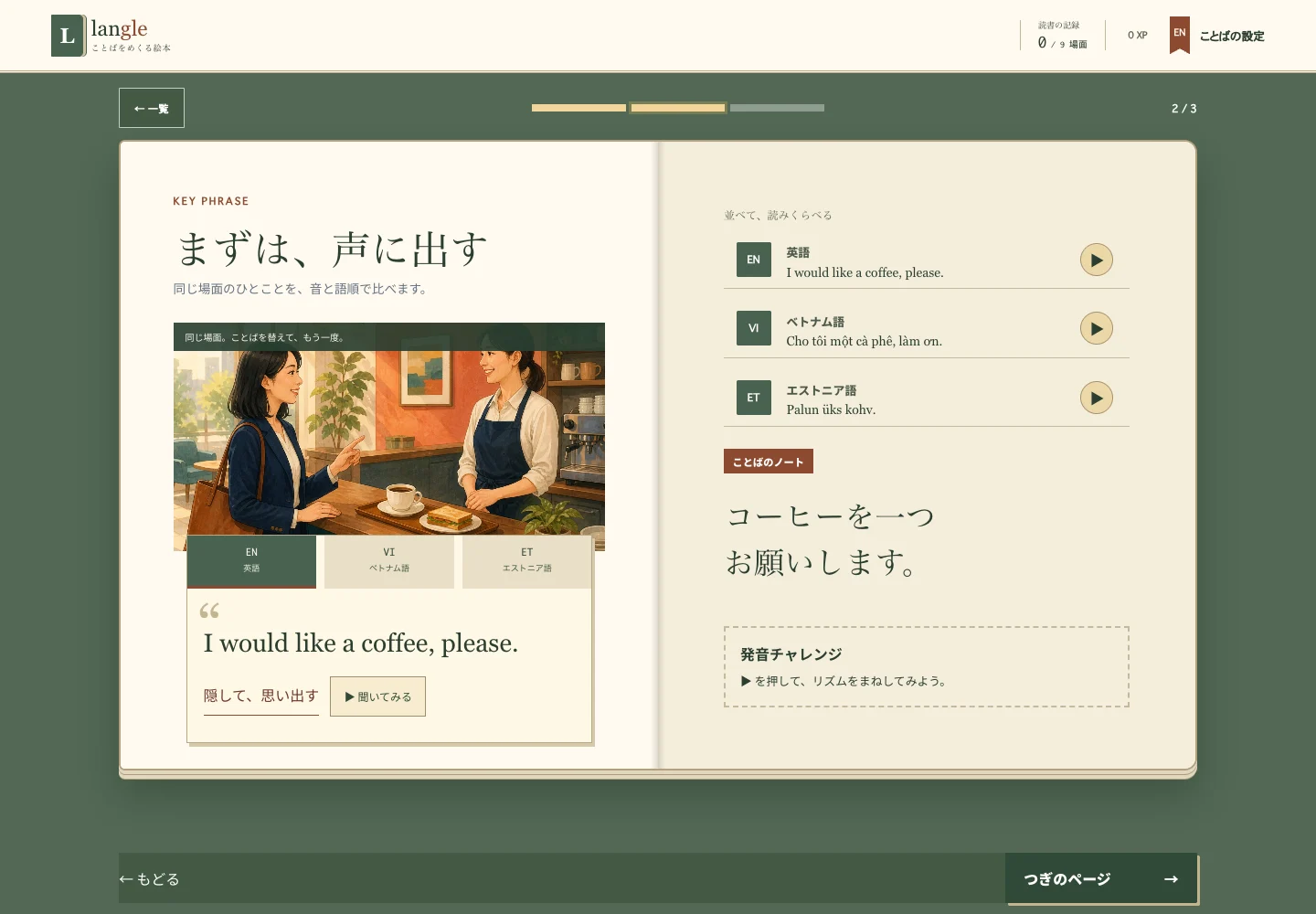Click the 2 / 3 page indicator

1183,108
